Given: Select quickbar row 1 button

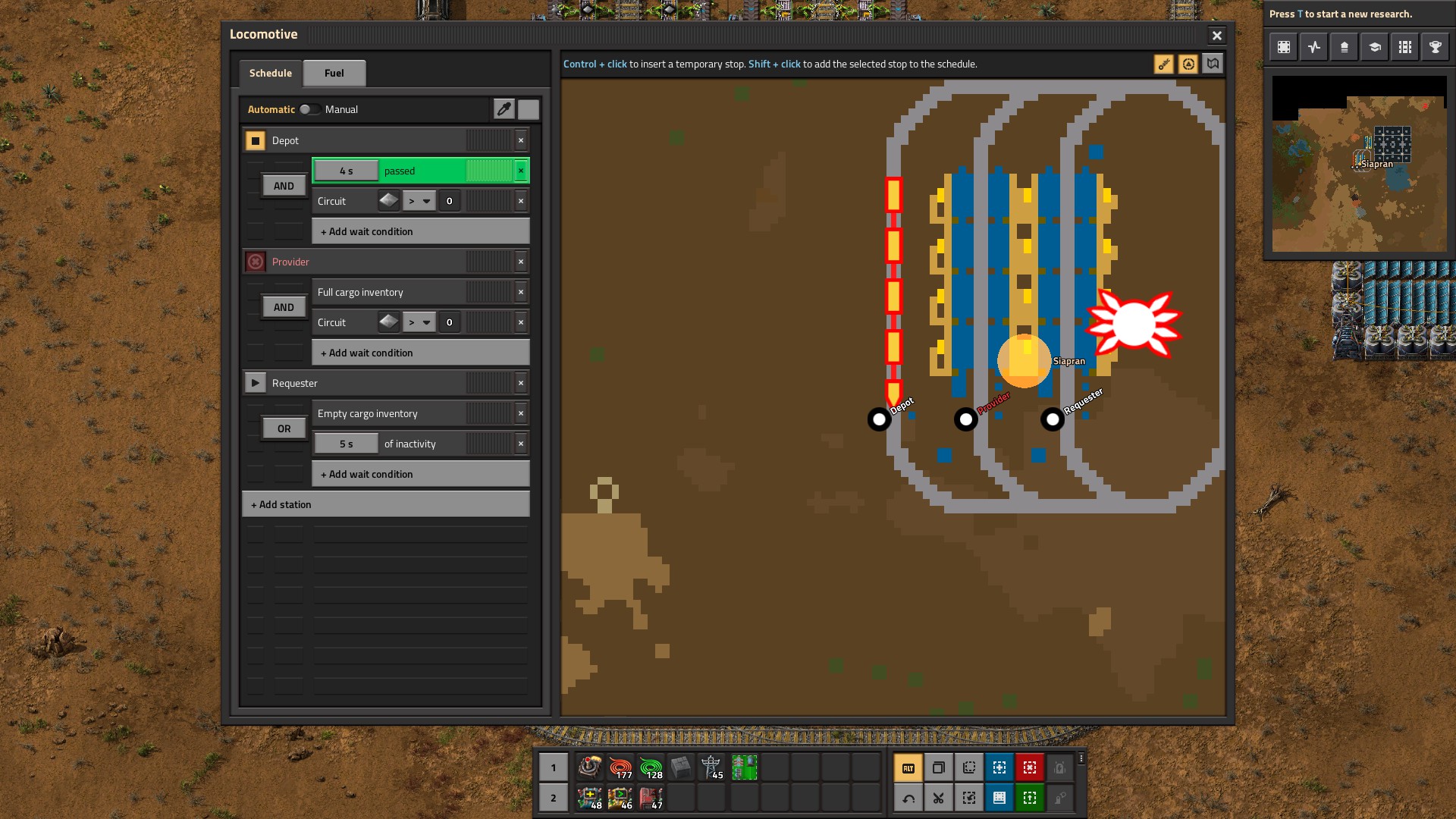Looking at the screenshot, I should pyautogui.click(x=554, y=767).
